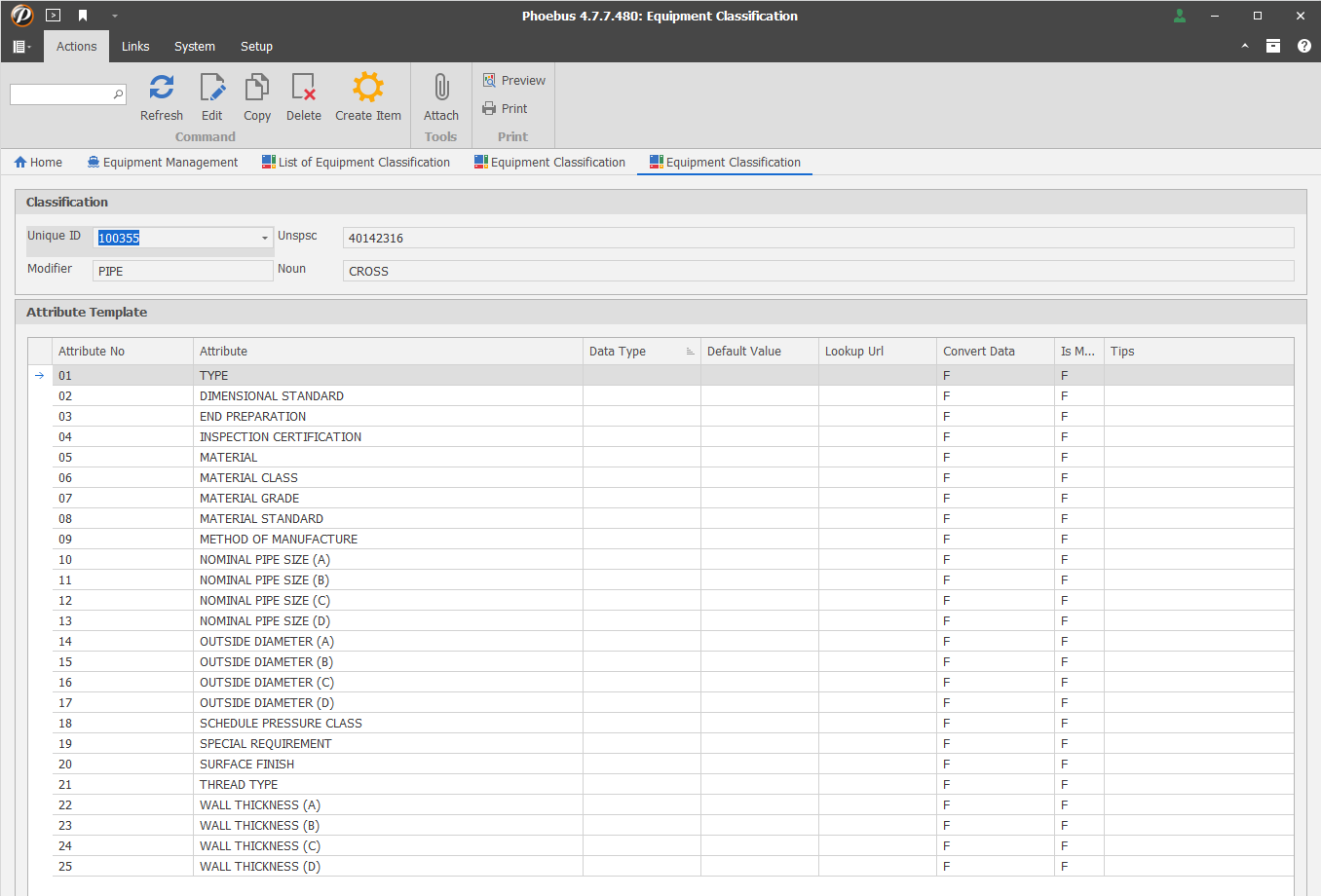The height and width of the screenshot is (896, 1321).
Task: Click the Attach paperclip icon
Action: [x=441, y=88]
